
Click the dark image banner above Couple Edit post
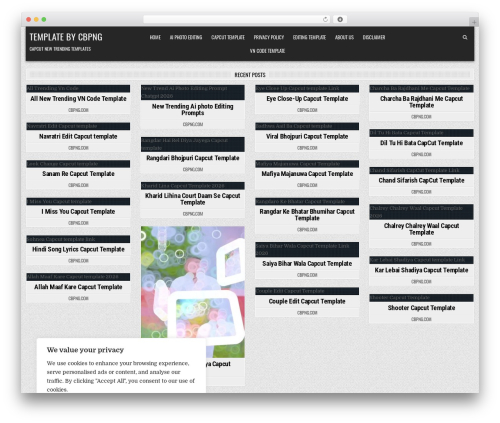pos(307,291)
